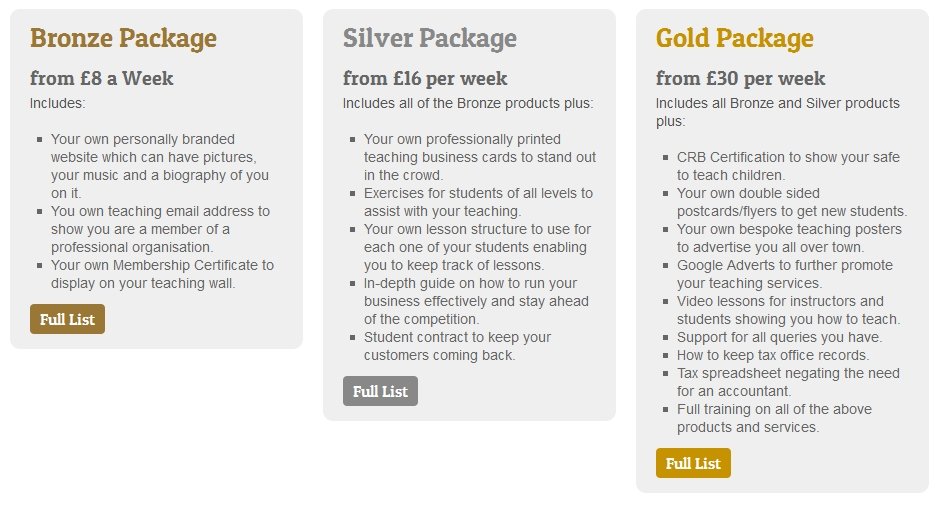Select the 'from £16 per week' price text
The image size is (941, 507).
click(x=425, y=79)
